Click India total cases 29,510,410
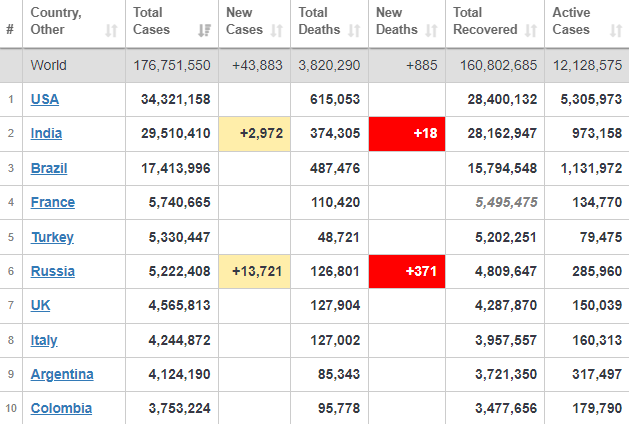Image resolution: width=629 pixels, height=424 pixels. click(x=176, y=133)
